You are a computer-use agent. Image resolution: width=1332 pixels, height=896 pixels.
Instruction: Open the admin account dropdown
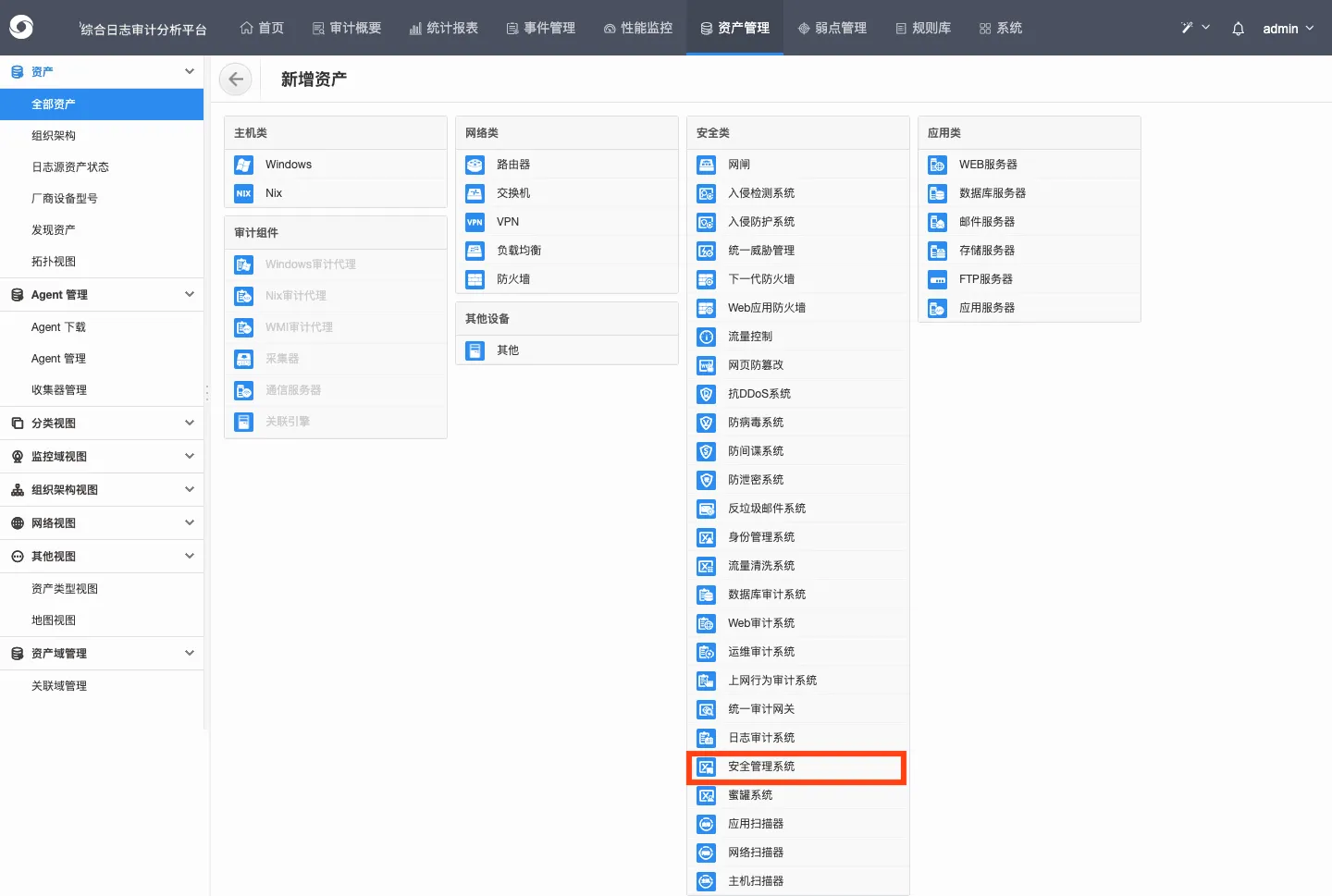pyautogui.click(x=1288, y=29)
